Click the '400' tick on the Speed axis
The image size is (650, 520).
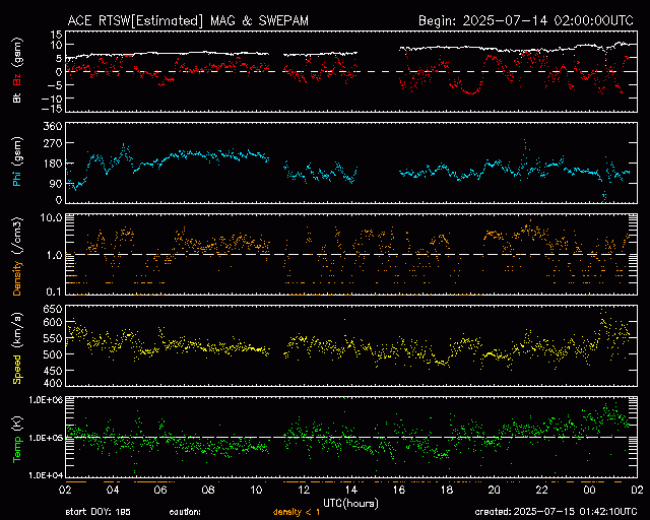pyautogui.click(x=53, y=383)
